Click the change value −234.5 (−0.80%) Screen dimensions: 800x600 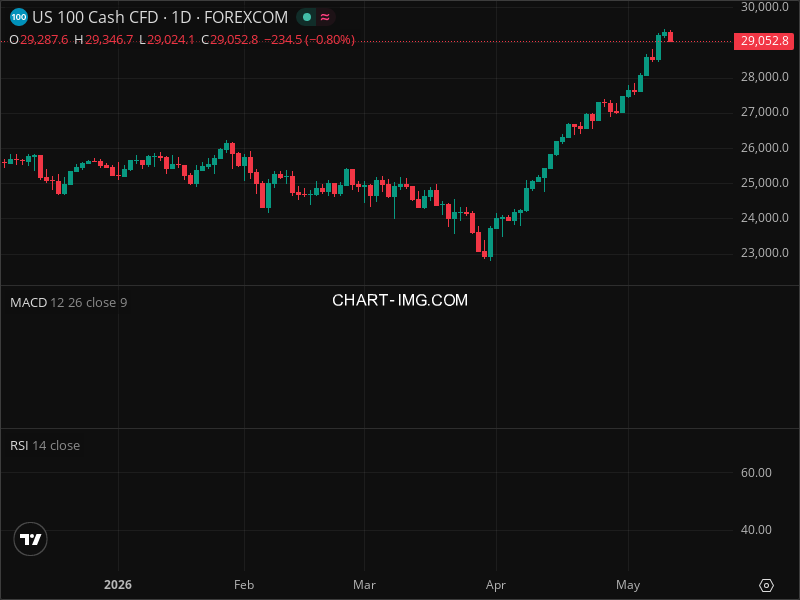point(309,40)
